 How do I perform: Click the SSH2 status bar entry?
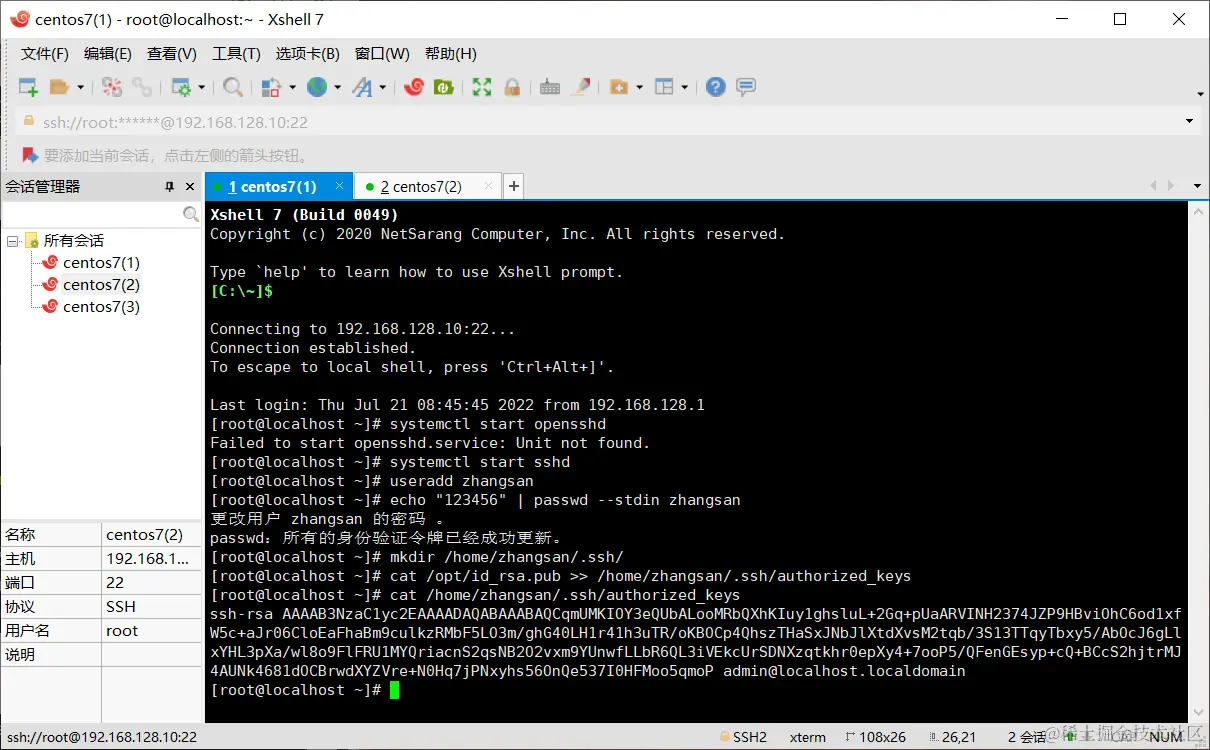point(743,737)
